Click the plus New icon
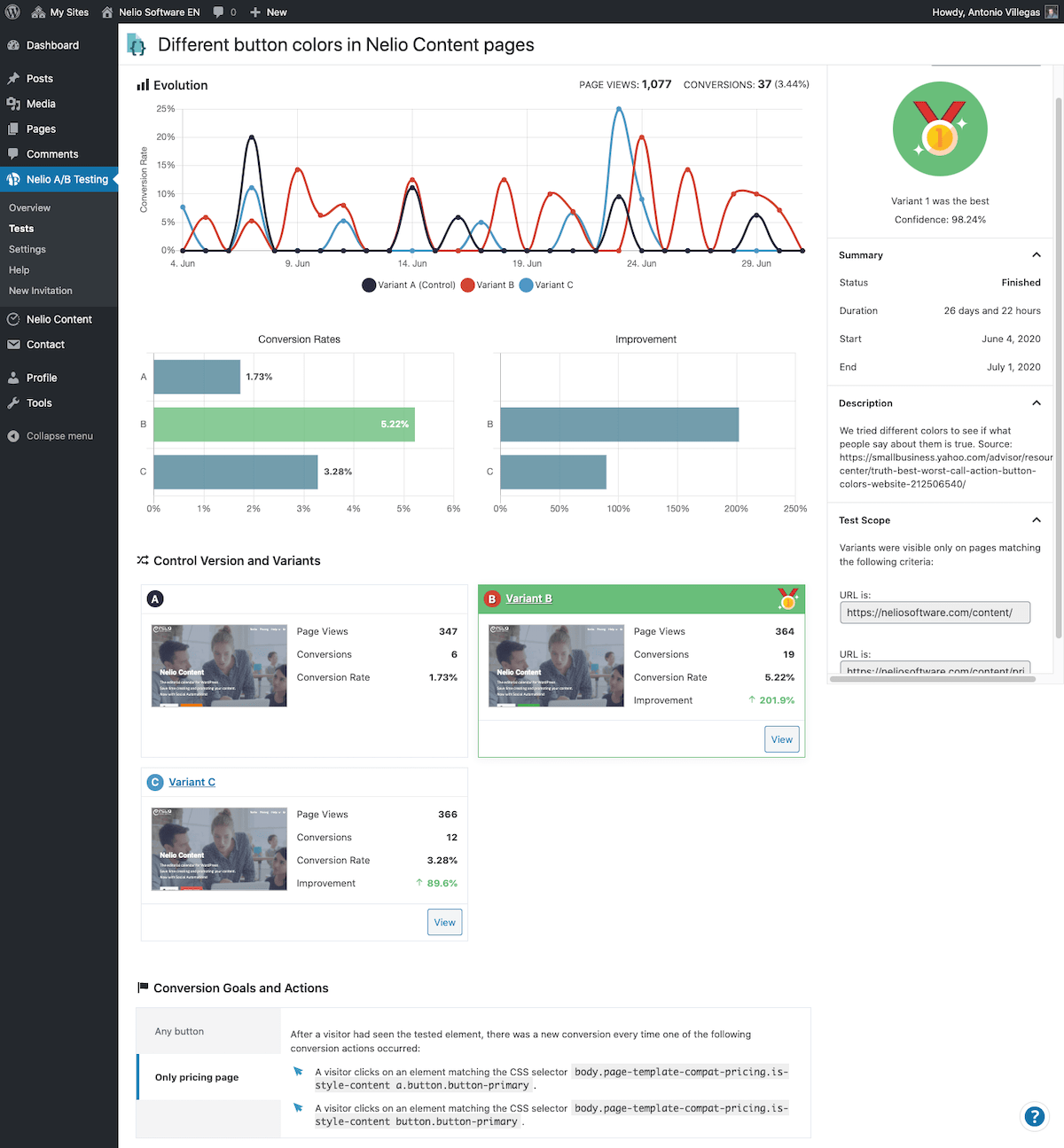 point(255,12)
